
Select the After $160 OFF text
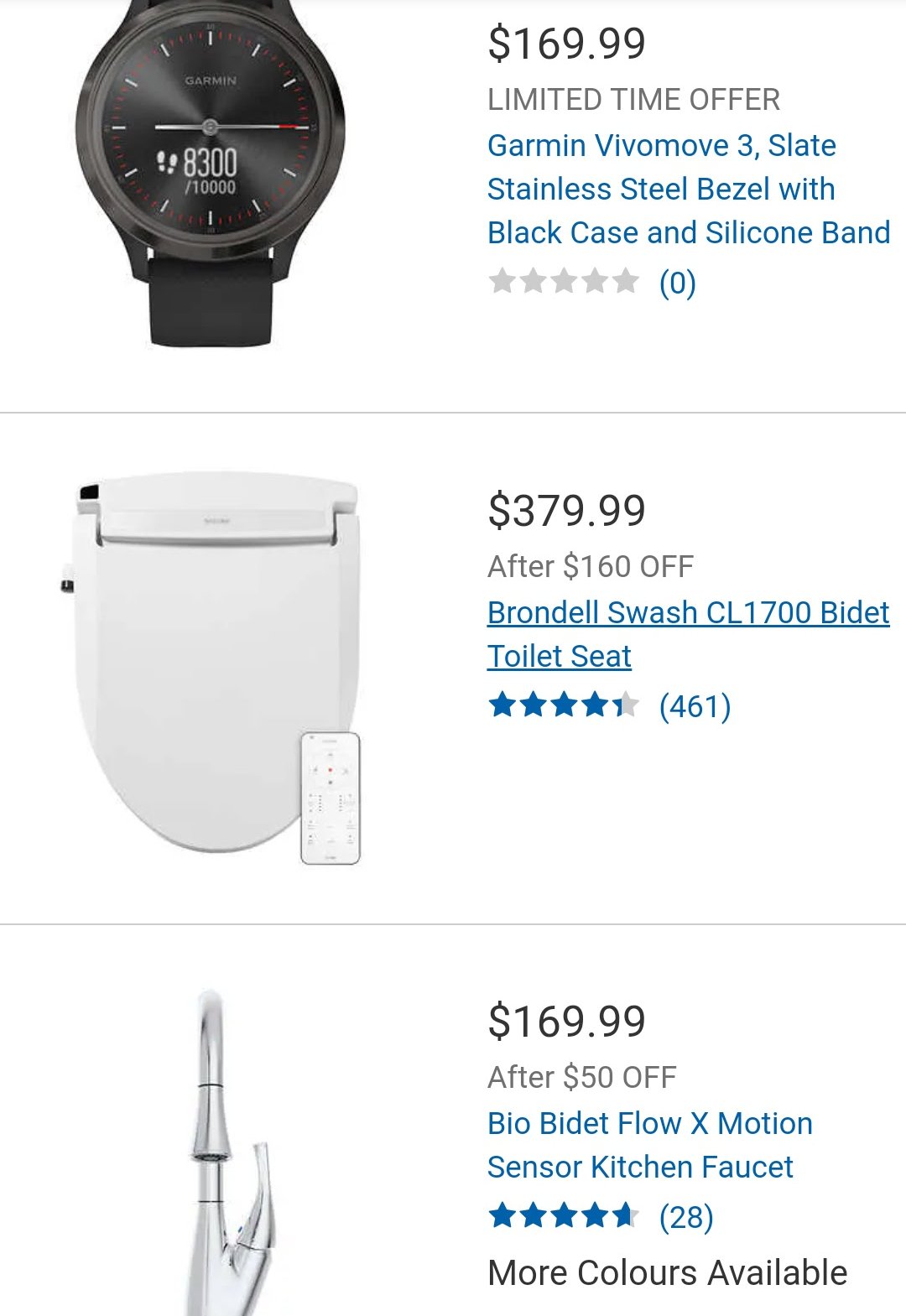[x=591, y=566]
